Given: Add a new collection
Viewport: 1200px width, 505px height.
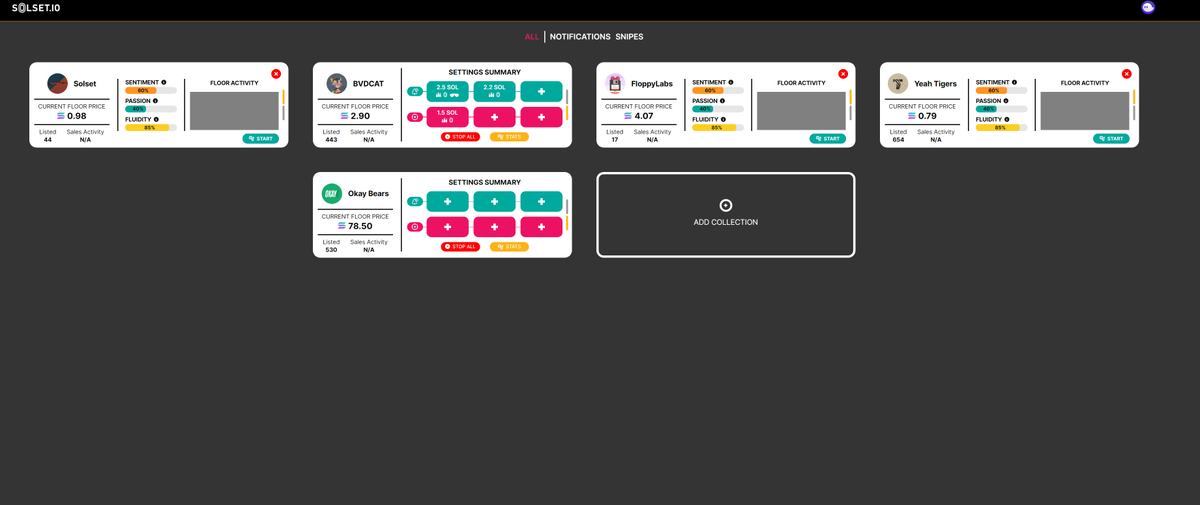Looking at the screenshot, I should (x=726, y=215).
